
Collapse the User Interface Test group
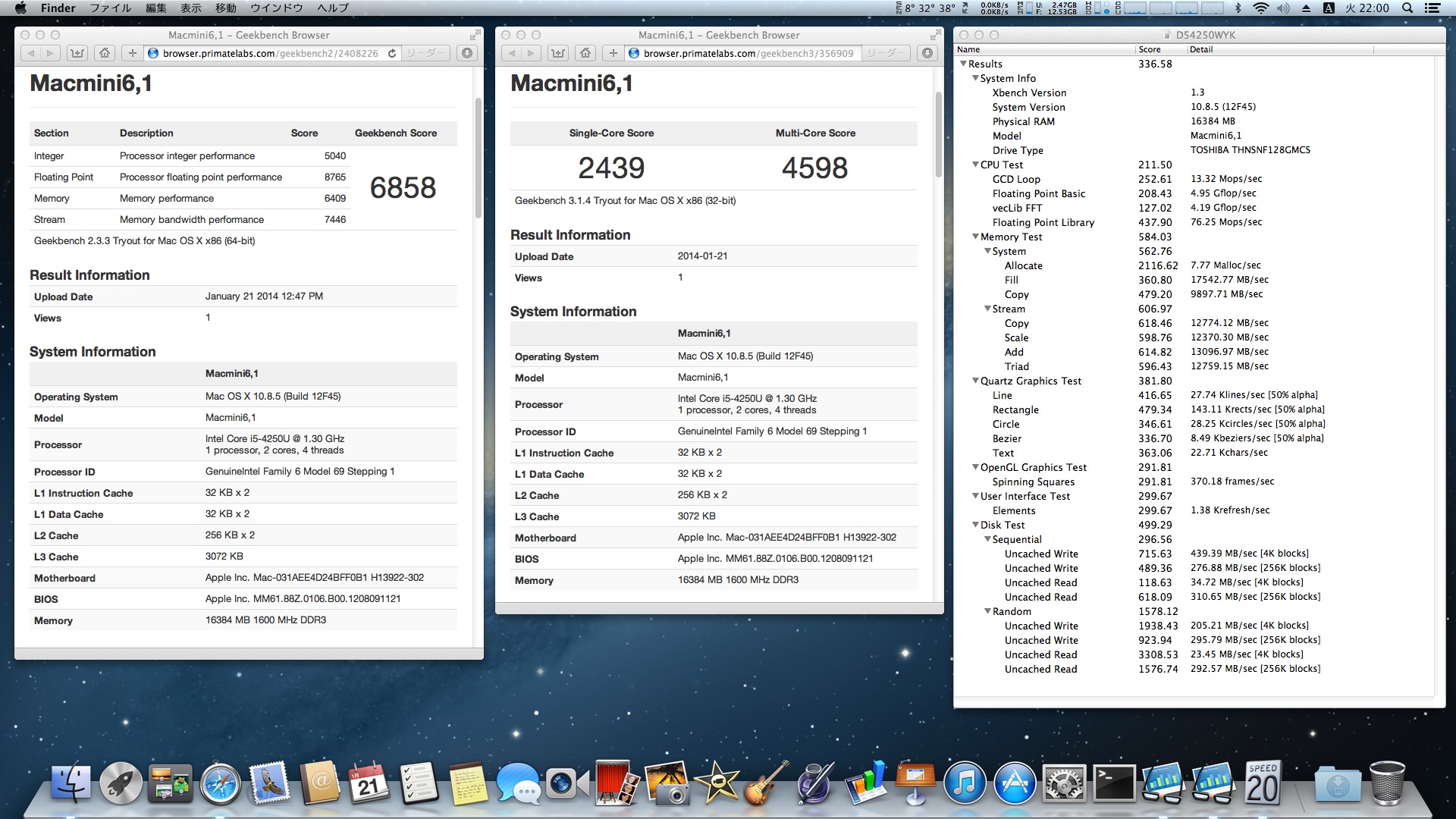pos(975,496)
